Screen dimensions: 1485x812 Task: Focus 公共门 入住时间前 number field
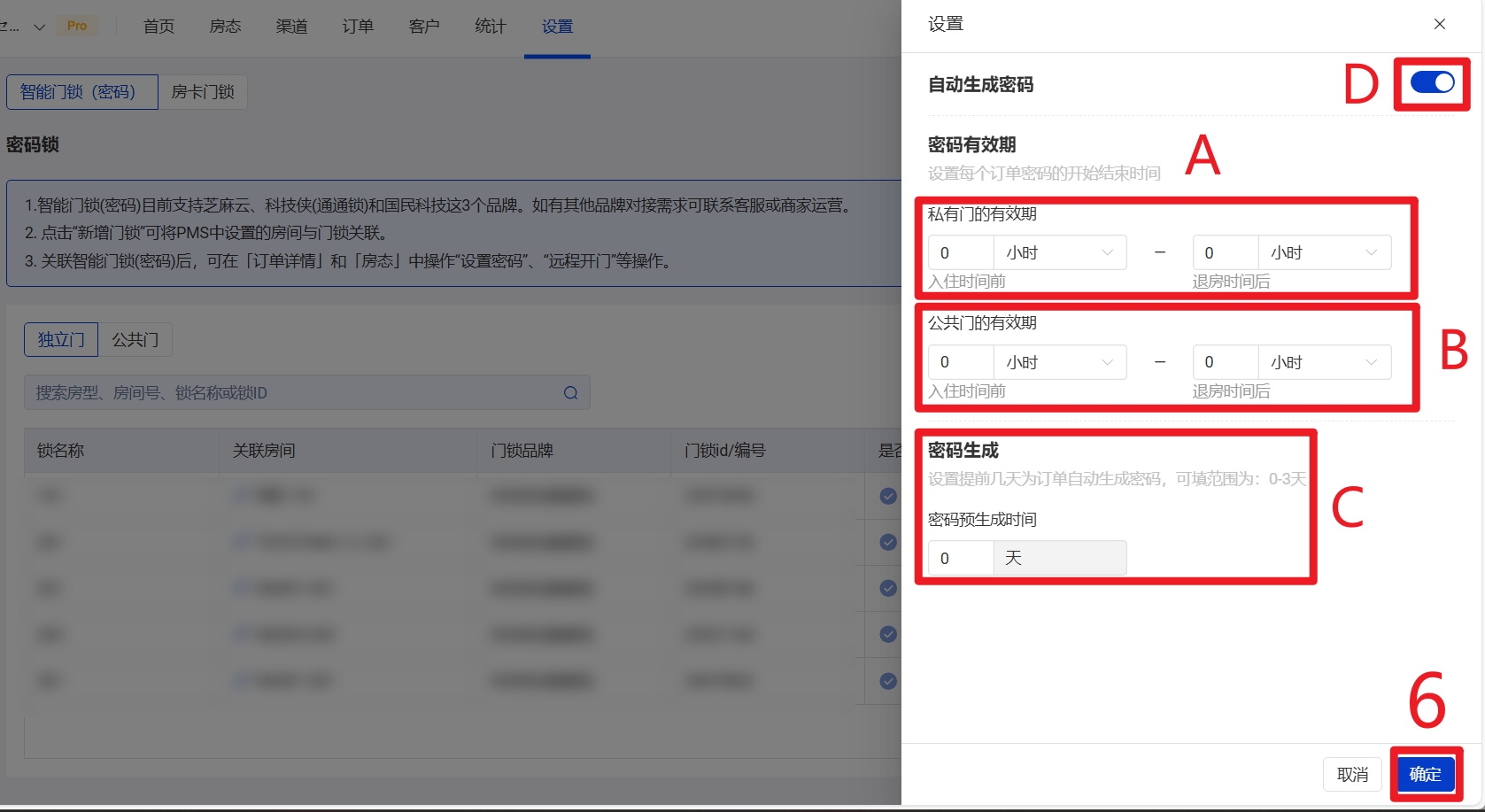[x=961, y=362]
